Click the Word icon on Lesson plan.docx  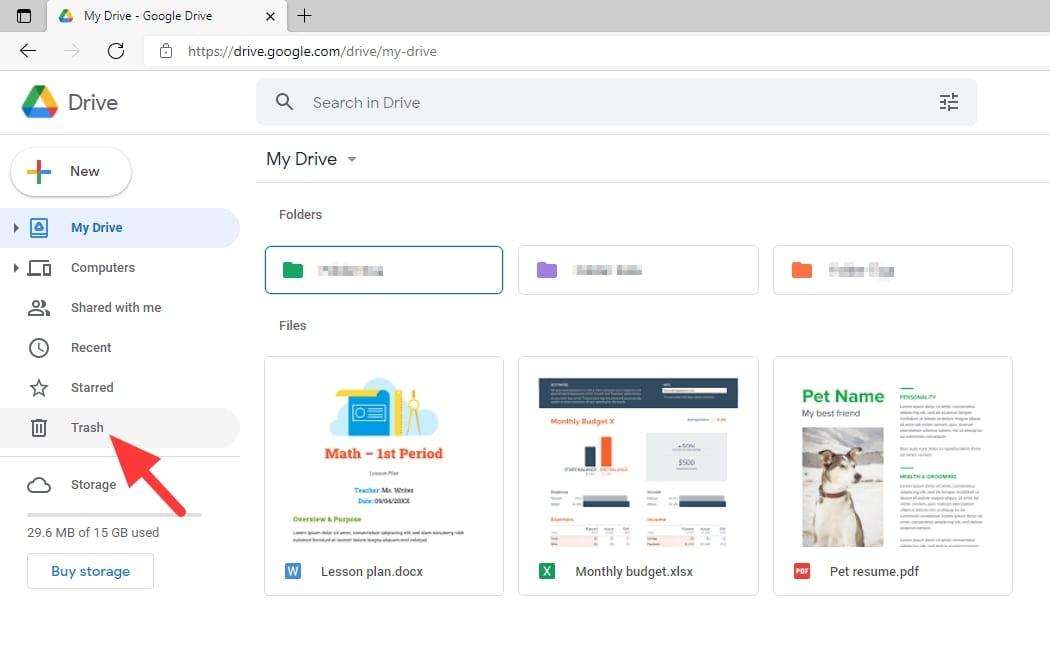[292, 571]
